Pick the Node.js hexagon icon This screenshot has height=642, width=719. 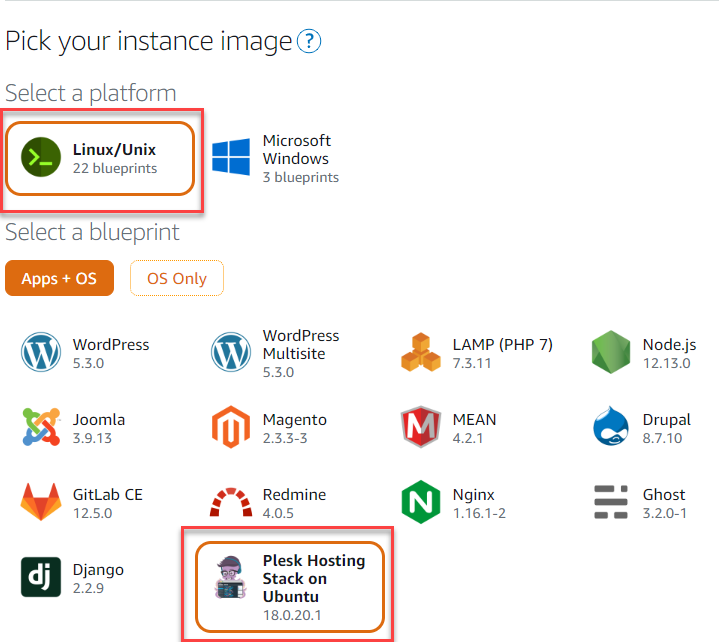[x=611, y=352]
